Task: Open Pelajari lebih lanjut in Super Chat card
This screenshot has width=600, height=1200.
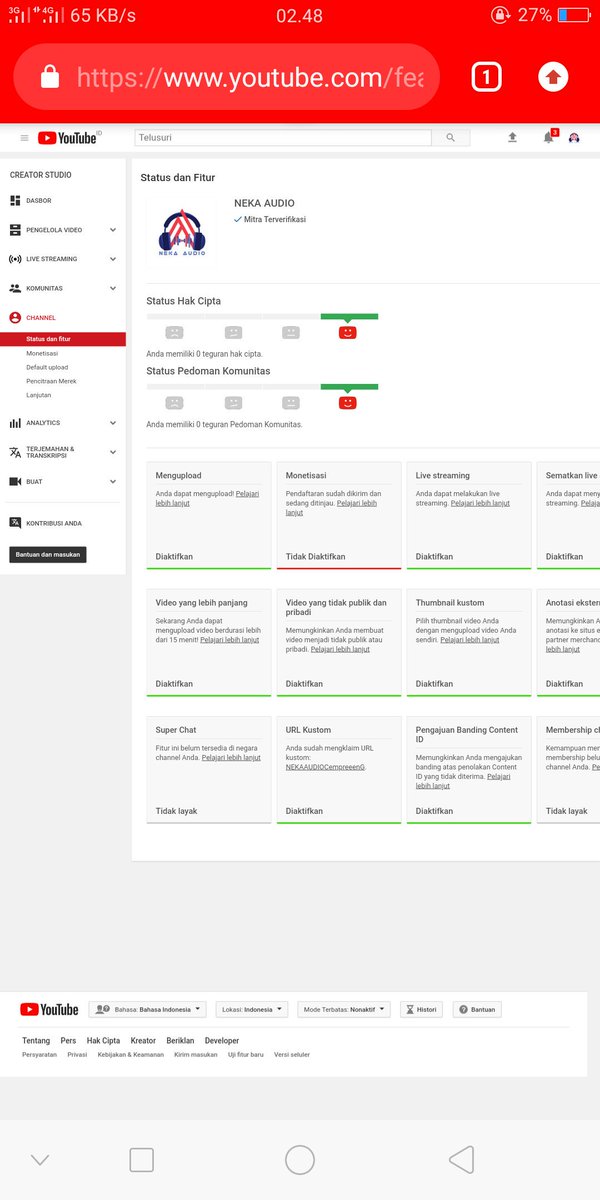Action: [231, 758]
